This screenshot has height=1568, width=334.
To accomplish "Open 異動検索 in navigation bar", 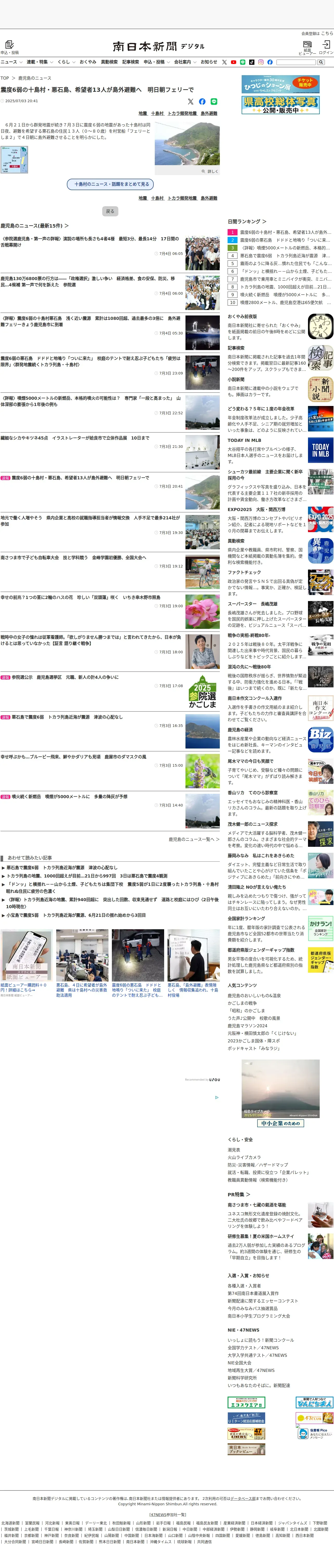I will point(109,62).
